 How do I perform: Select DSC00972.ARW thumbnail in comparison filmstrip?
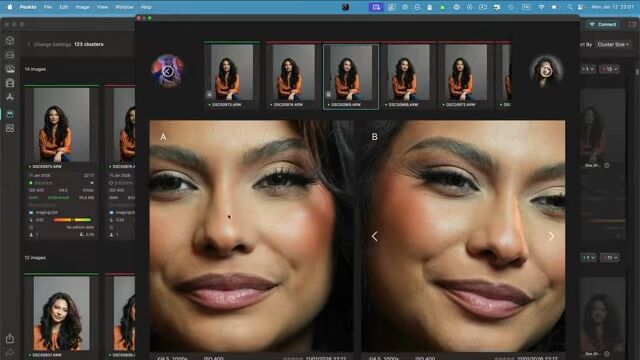(466, 76)
